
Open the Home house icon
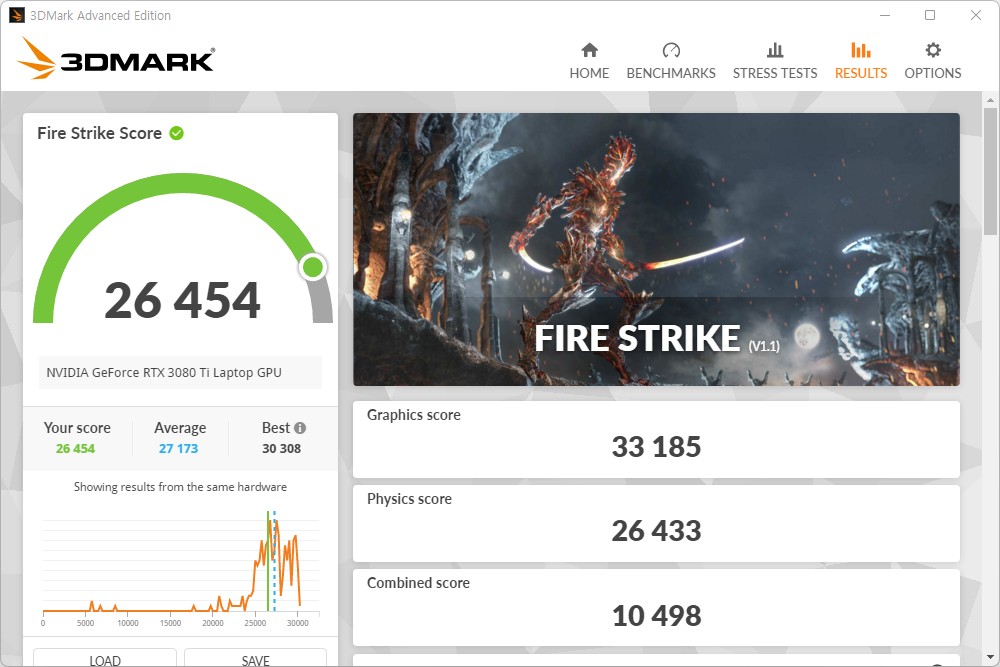tap(589, 50)
